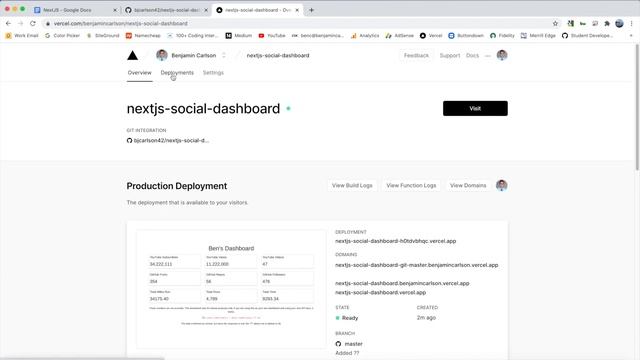Click the page vertical scrollbar

tap(637, 108)
